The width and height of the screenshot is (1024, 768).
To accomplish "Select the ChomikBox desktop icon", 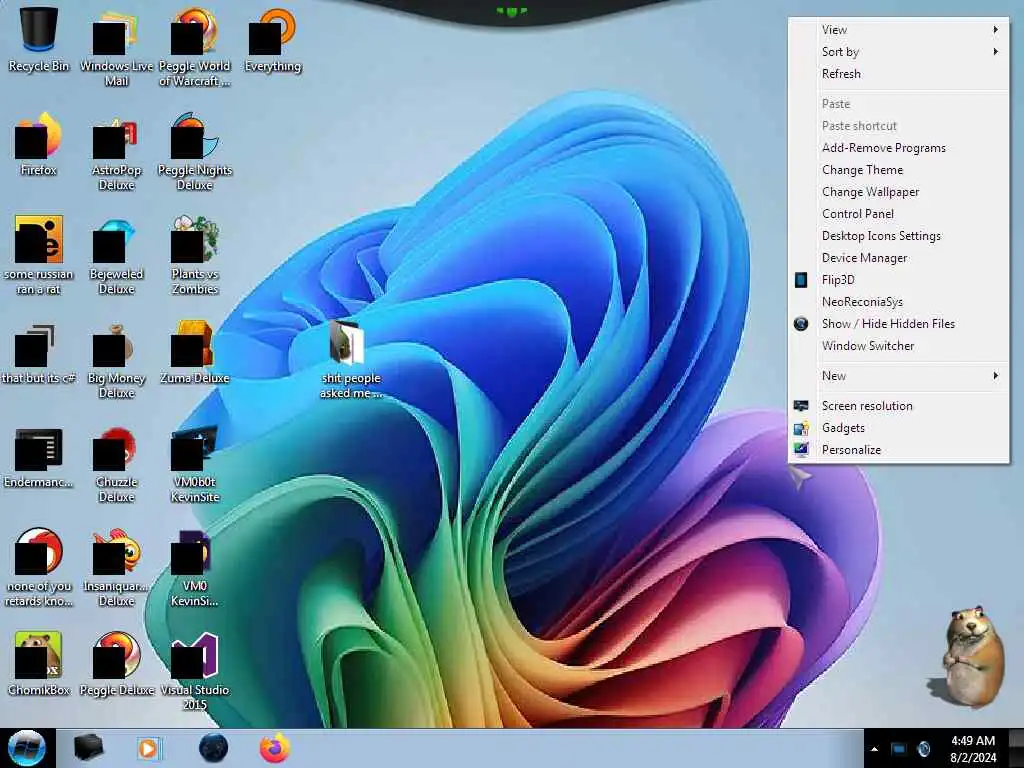I will (39, 663).
